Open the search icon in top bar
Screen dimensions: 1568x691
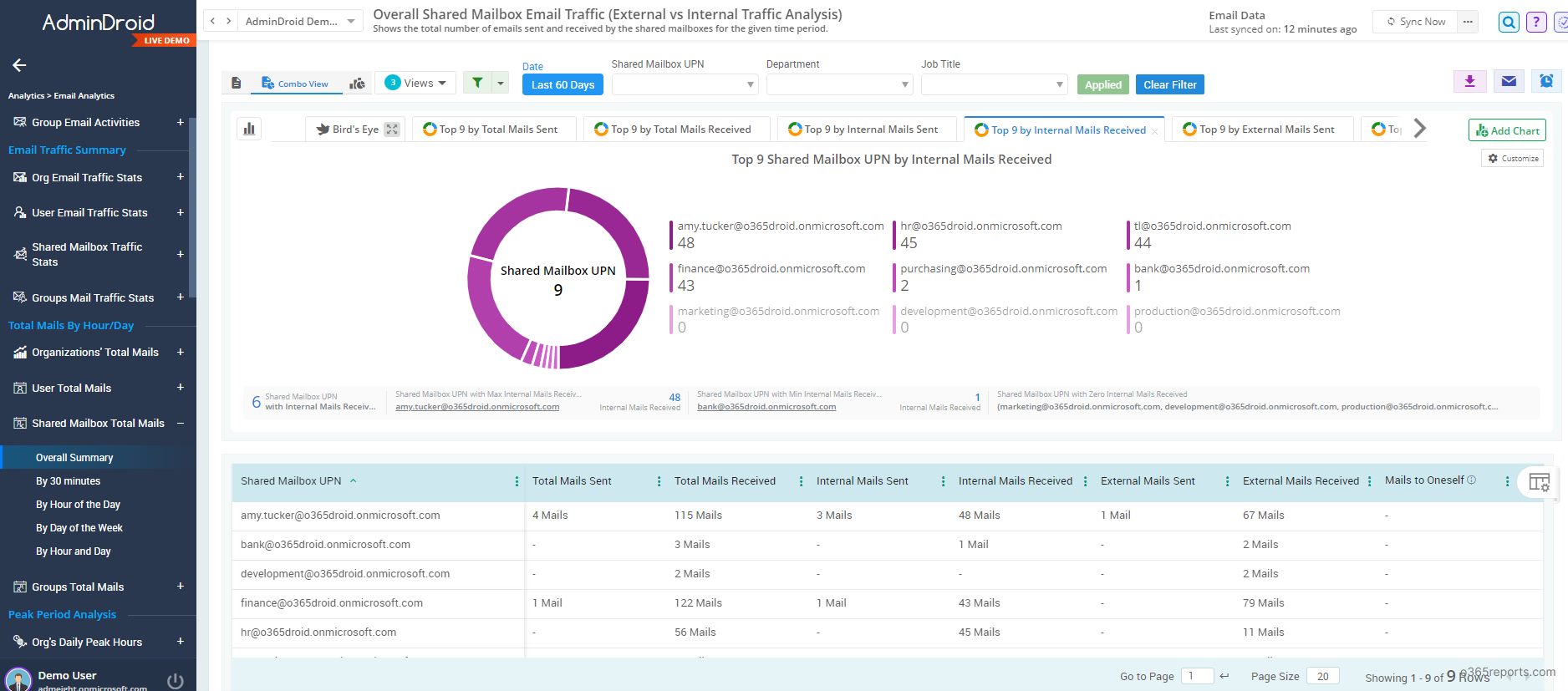point(1508,23)
